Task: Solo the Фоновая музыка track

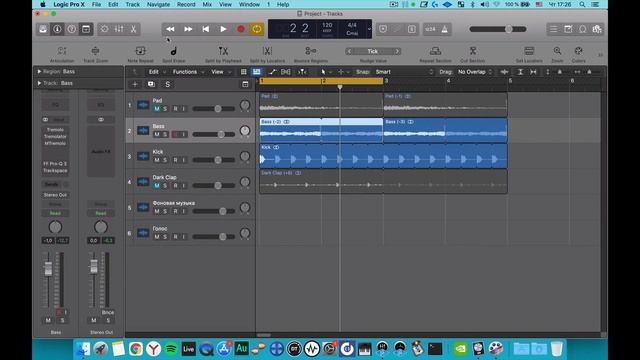Action: 165,211
